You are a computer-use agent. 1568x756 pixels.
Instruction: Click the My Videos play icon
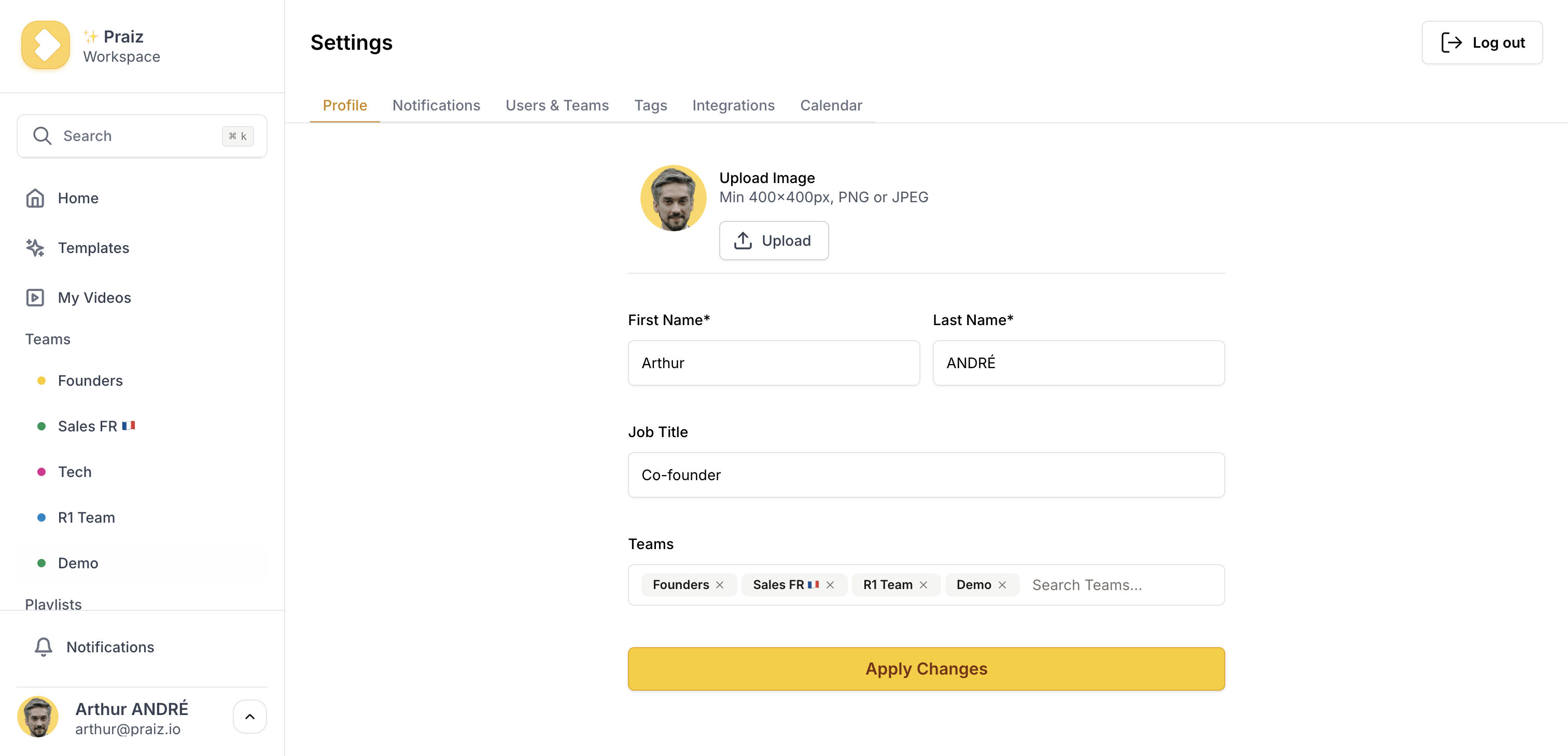point(35,298)
